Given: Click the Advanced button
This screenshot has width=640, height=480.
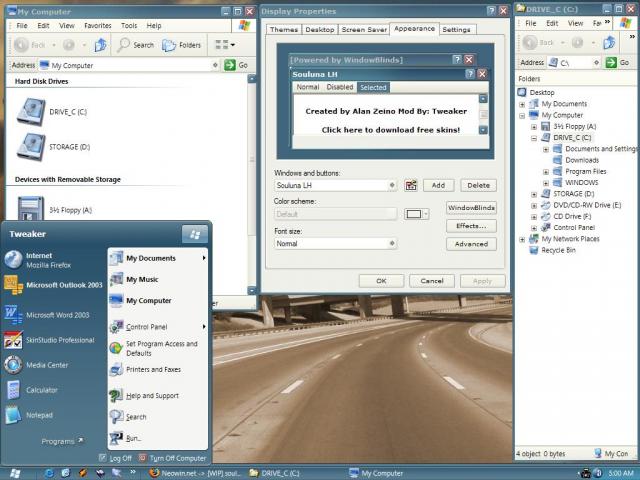Looking at the screenshot, I should 471,244.
